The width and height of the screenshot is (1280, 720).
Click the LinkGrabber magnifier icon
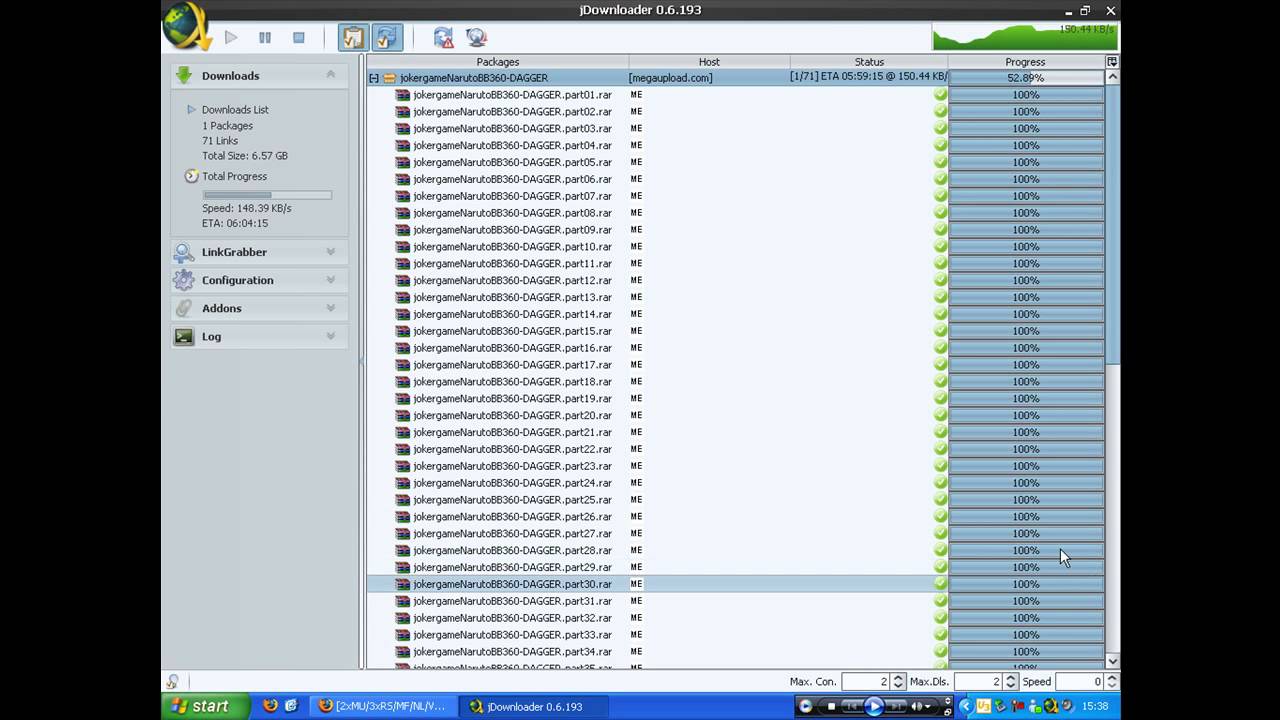click(184, 252)
